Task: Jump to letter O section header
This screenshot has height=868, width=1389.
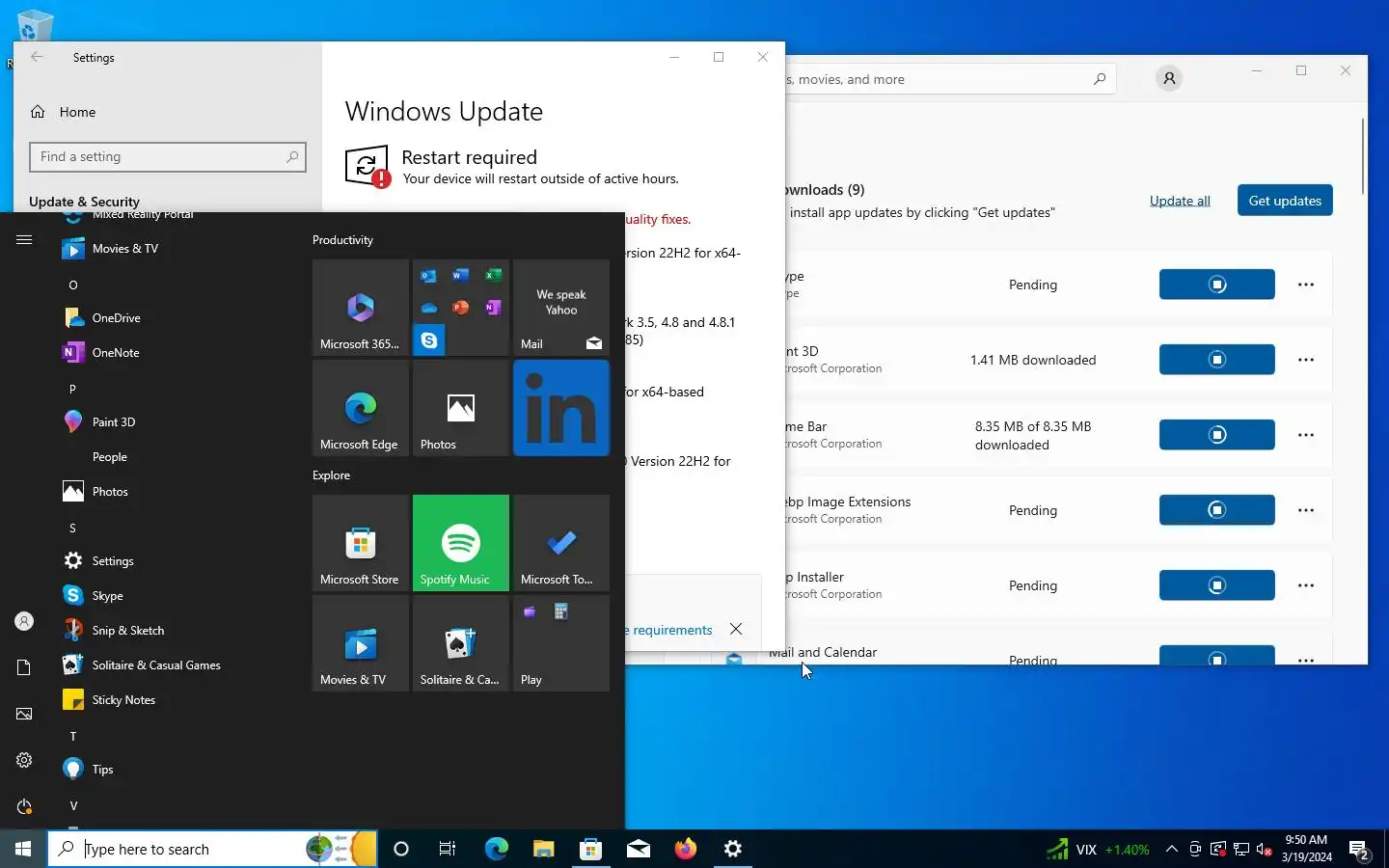Action: coord(73,285)
